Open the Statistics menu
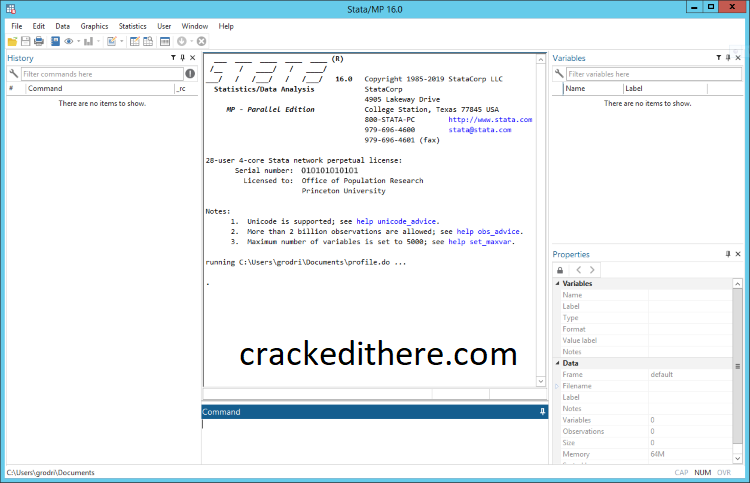 pyautogui.click(x=132, y=26)
